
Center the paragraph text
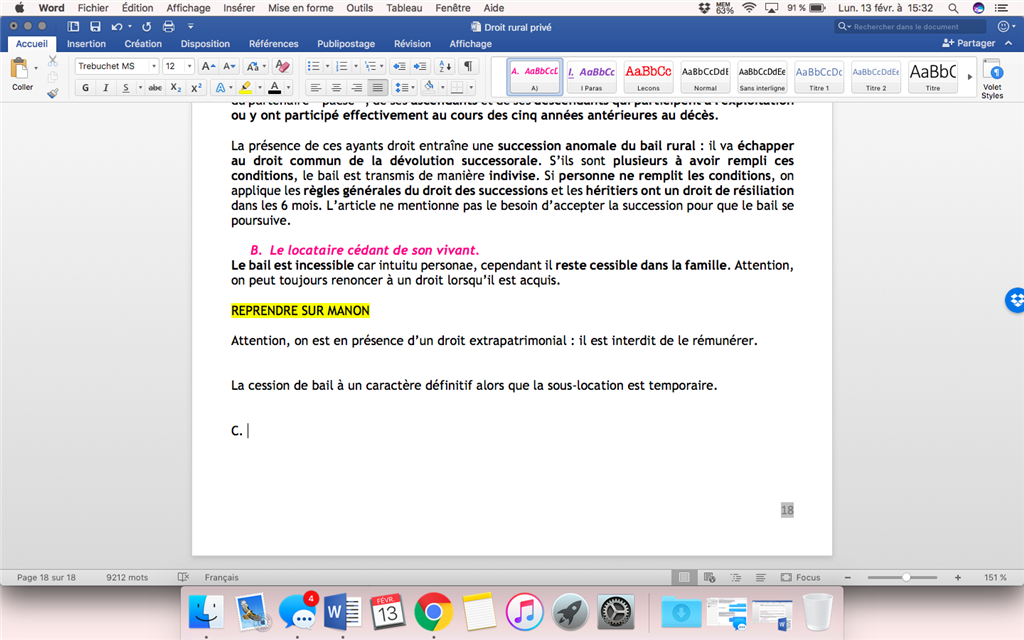coord(336,88)
